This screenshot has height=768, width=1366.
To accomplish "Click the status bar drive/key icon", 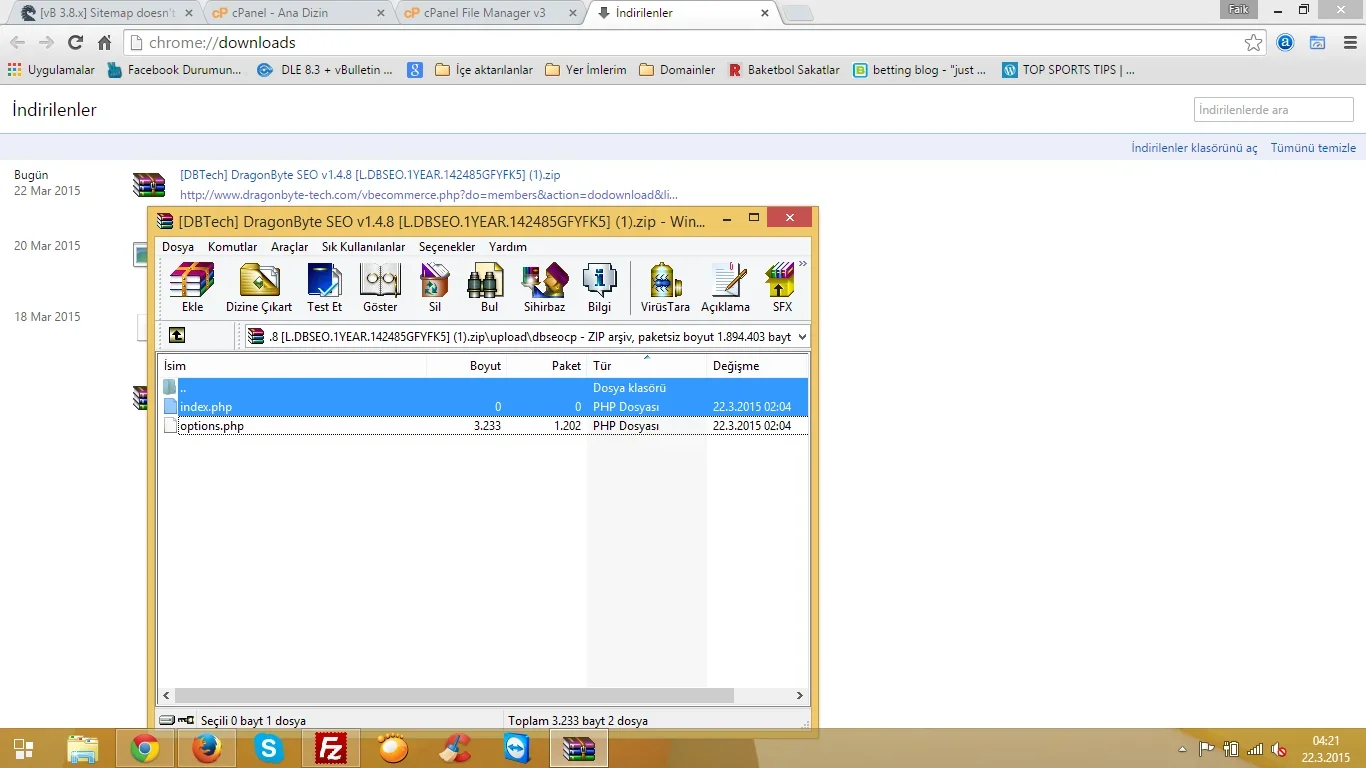I will pyautogui.click(x=177, y=720).
